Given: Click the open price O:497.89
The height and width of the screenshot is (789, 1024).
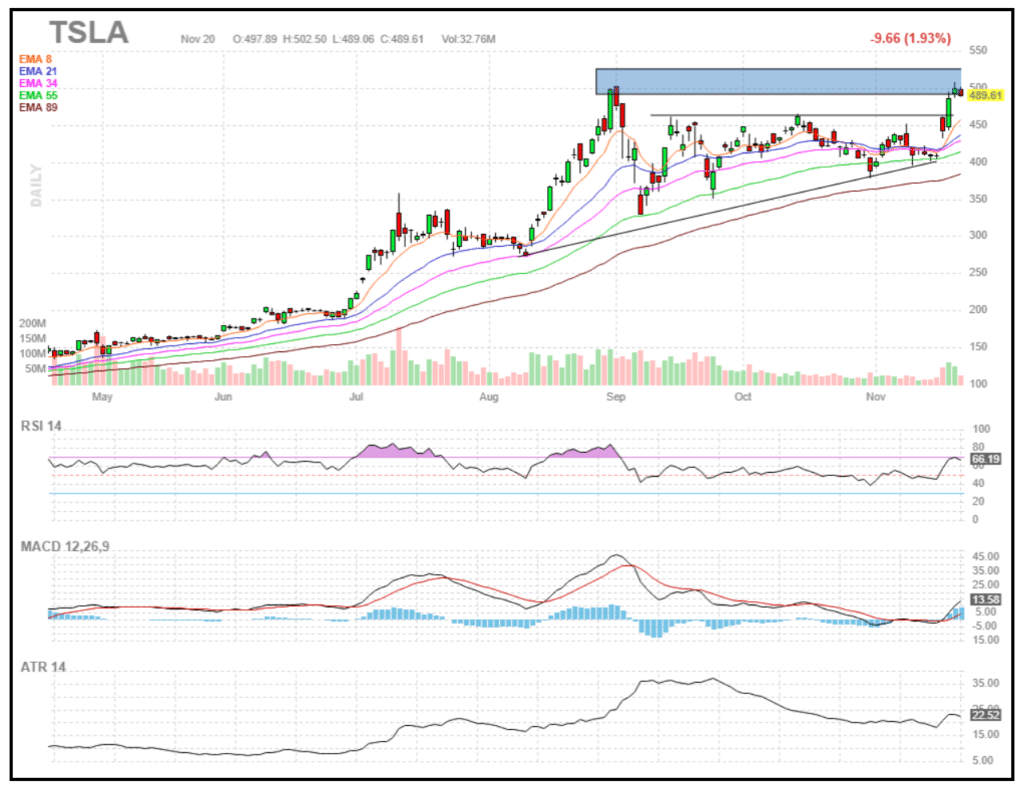Looking at the screenshot, I should click(255, 39).
